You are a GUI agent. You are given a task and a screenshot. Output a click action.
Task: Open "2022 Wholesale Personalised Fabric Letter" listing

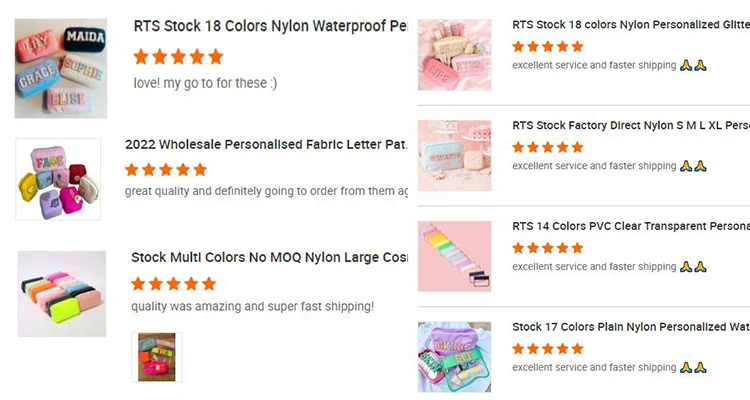[266, 145]
